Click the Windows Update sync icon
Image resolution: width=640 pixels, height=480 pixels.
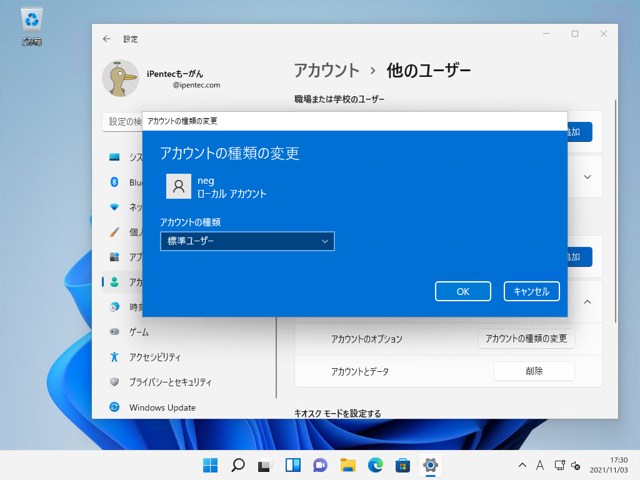click(x=114, y=407)
